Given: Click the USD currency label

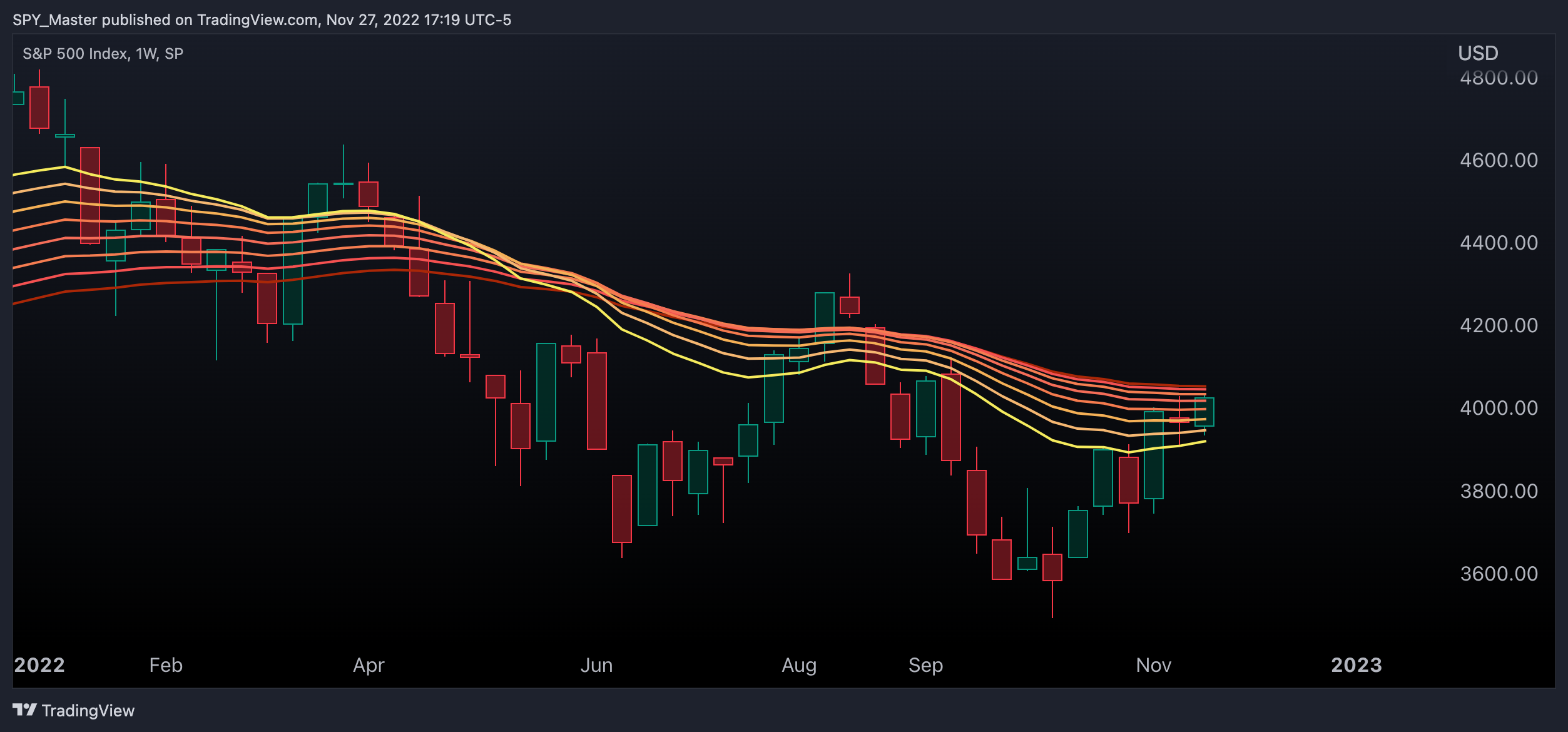Looking at the screenshot, I should tap(1478, 53).
